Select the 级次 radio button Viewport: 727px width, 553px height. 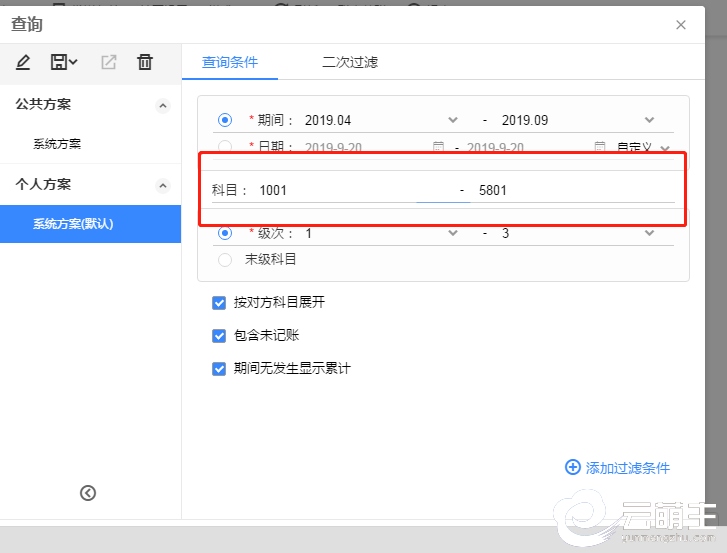[x=225, y=233]
